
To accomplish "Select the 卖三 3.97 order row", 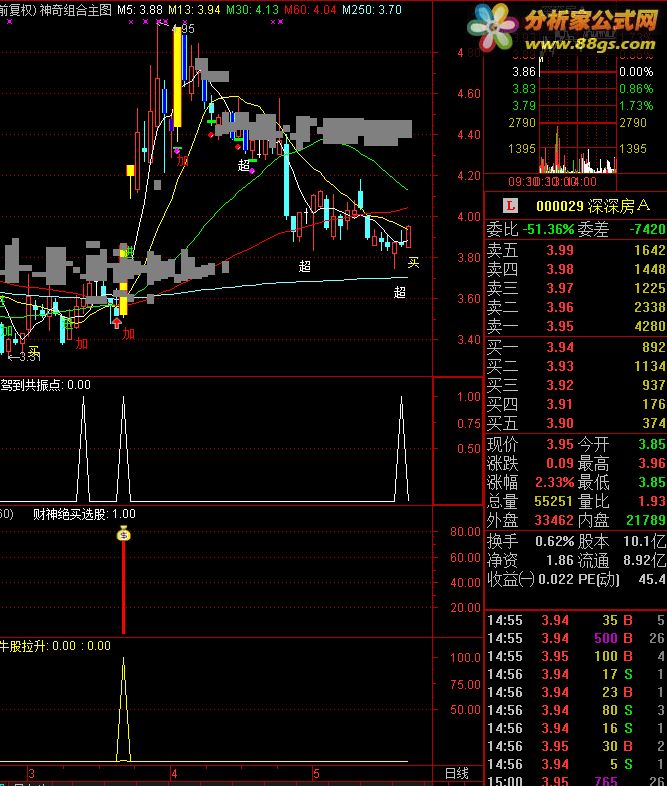I will [576, 288].
